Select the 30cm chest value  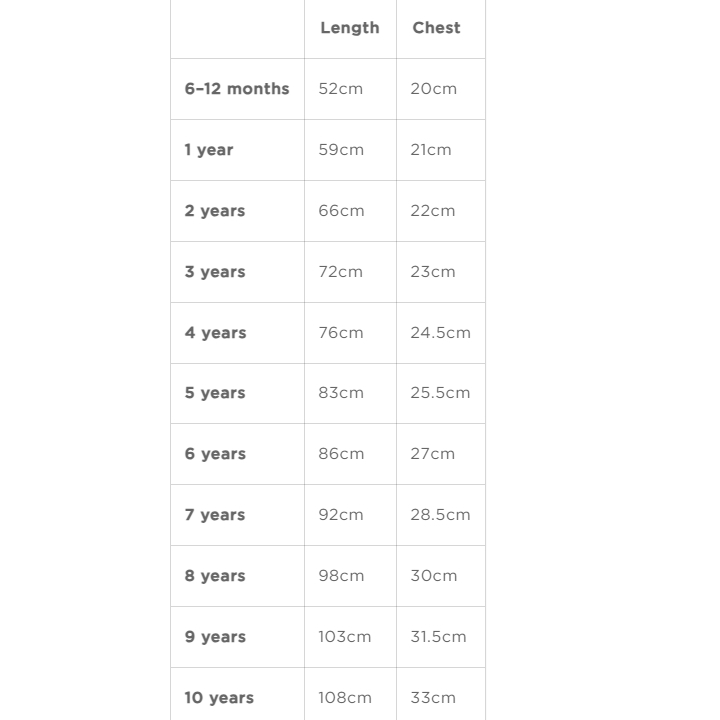tap(433, 576)
